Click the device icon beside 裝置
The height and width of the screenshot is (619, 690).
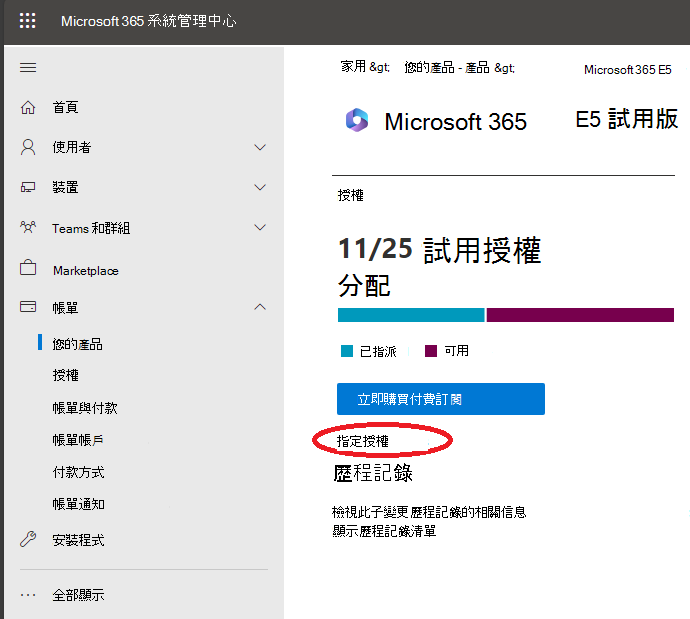point(28,187)
